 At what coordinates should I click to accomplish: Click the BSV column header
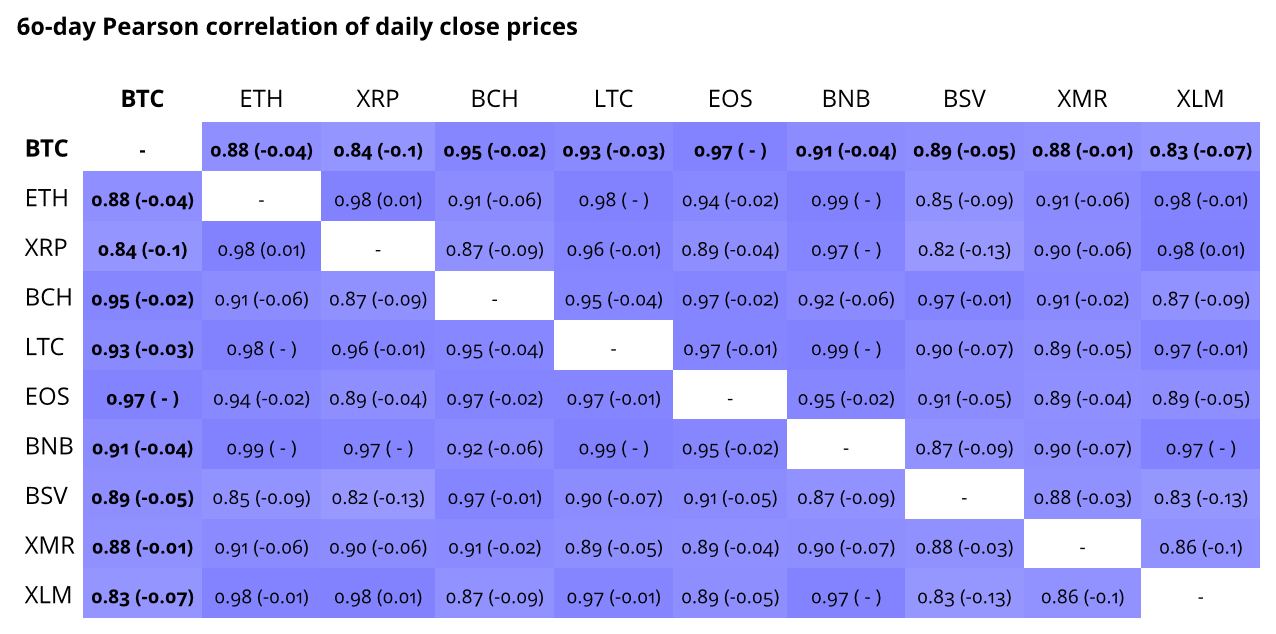pos(964,99)
